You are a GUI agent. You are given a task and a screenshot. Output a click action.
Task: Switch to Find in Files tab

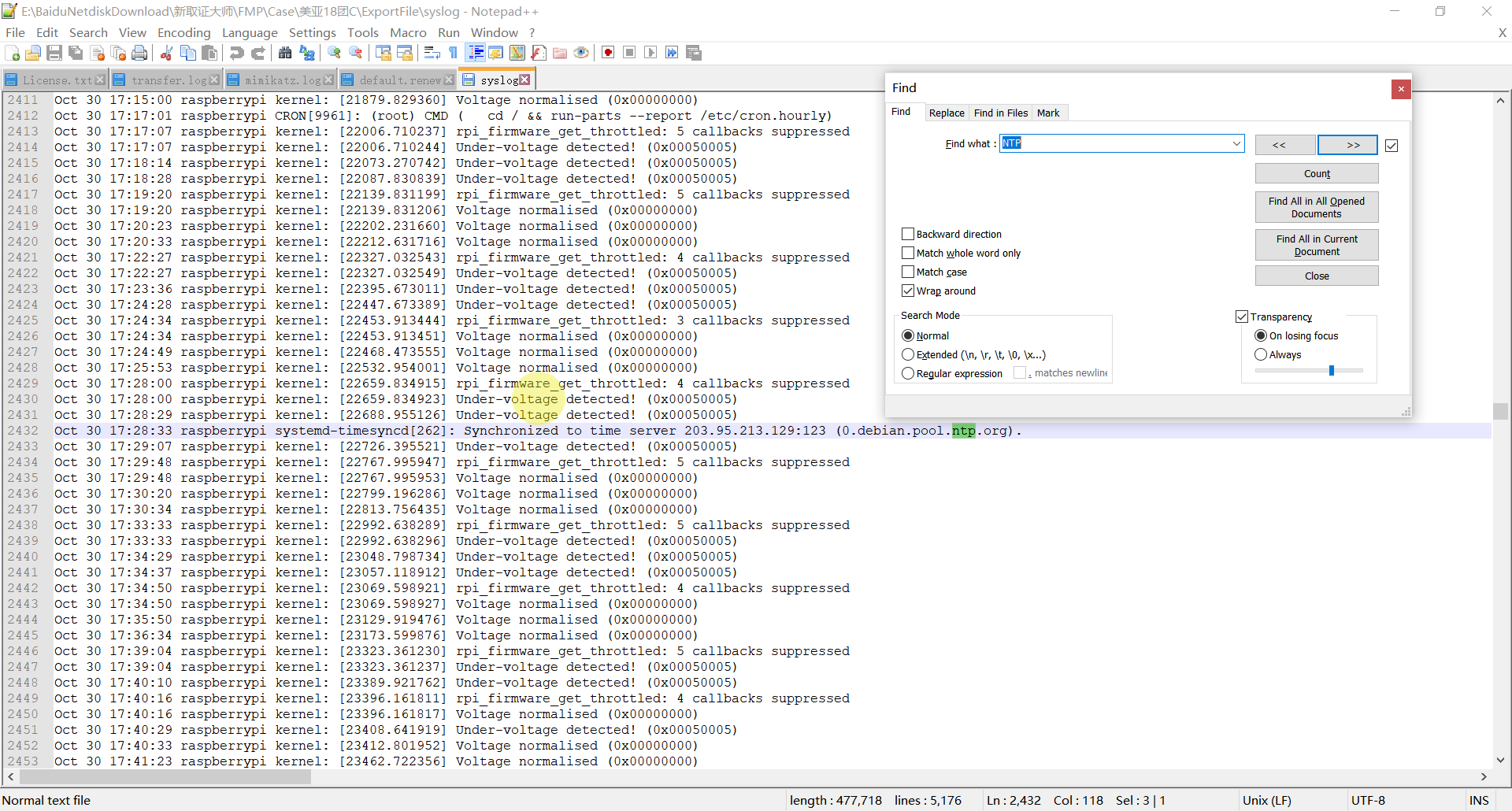[1000, 113]
